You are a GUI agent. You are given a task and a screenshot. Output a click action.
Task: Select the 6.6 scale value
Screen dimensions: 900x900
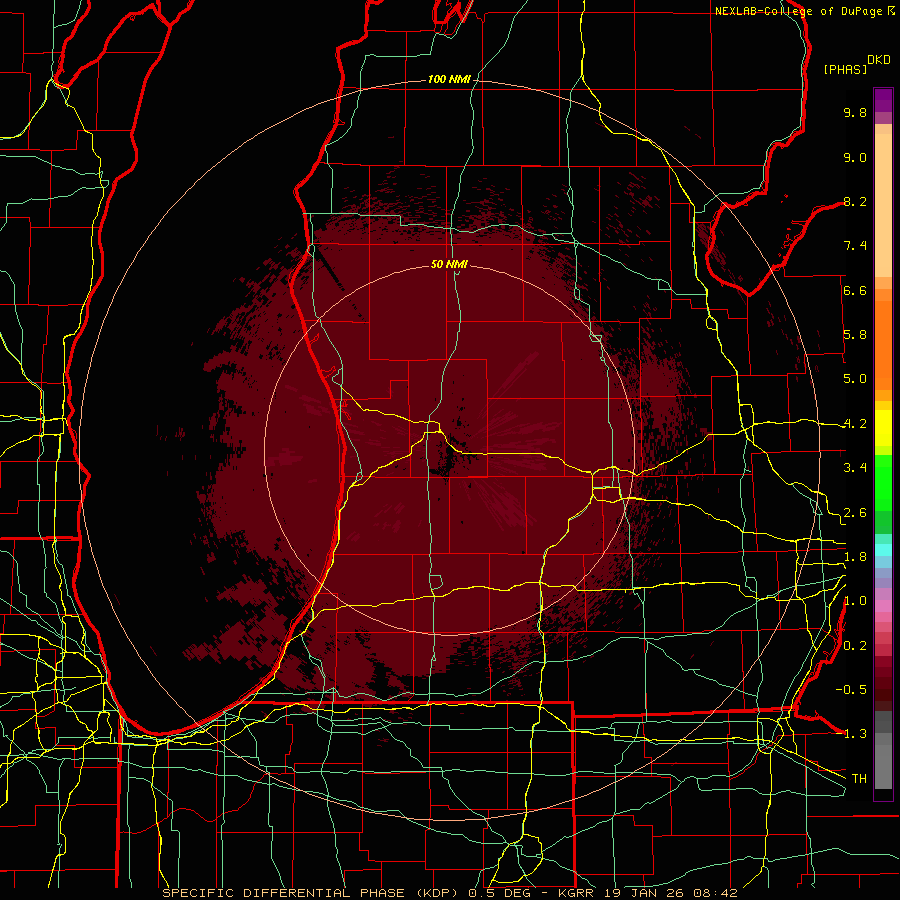coord(855,290)
